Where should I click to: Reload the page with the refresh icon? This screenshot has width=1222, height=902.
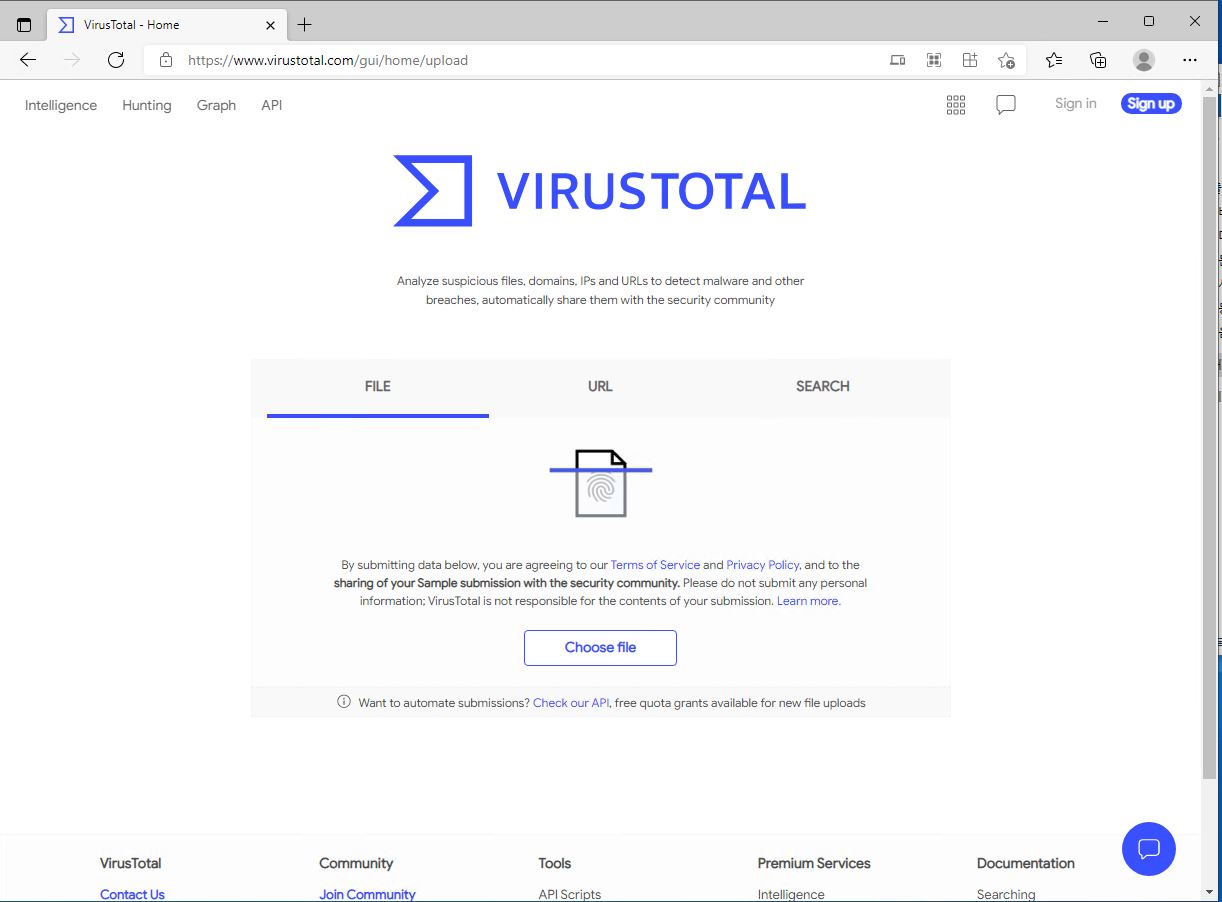[116, 60]
